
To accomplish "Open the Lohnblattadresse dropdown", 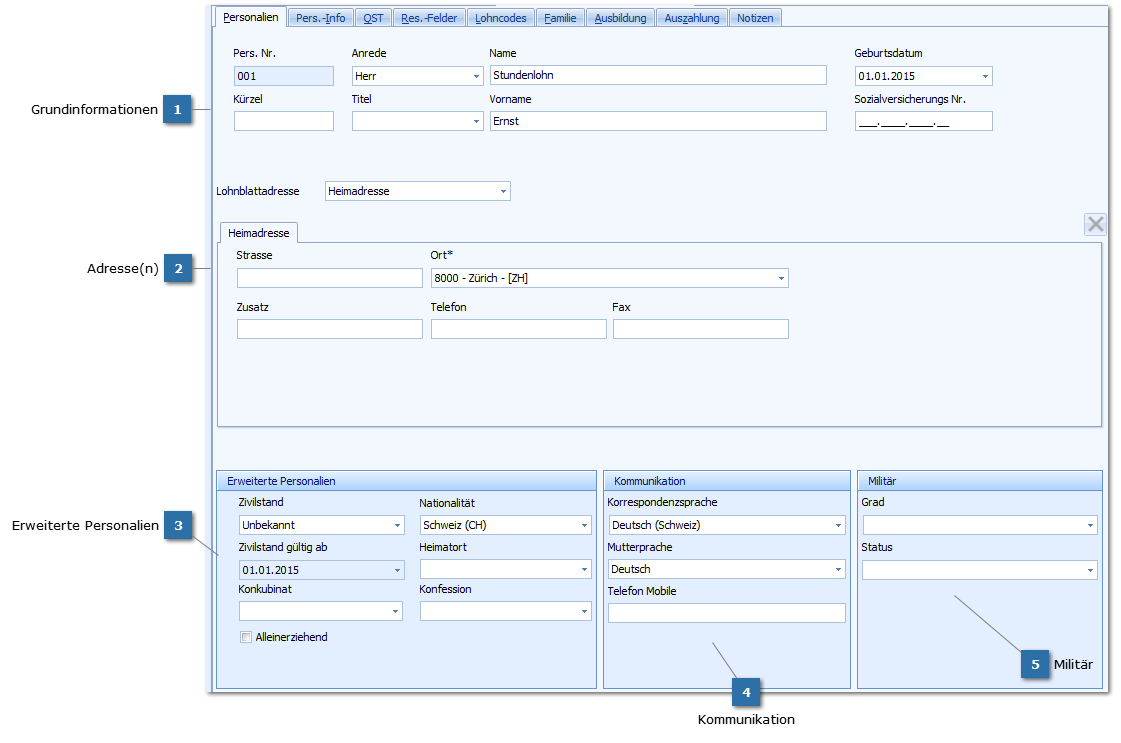I will 503,191.
